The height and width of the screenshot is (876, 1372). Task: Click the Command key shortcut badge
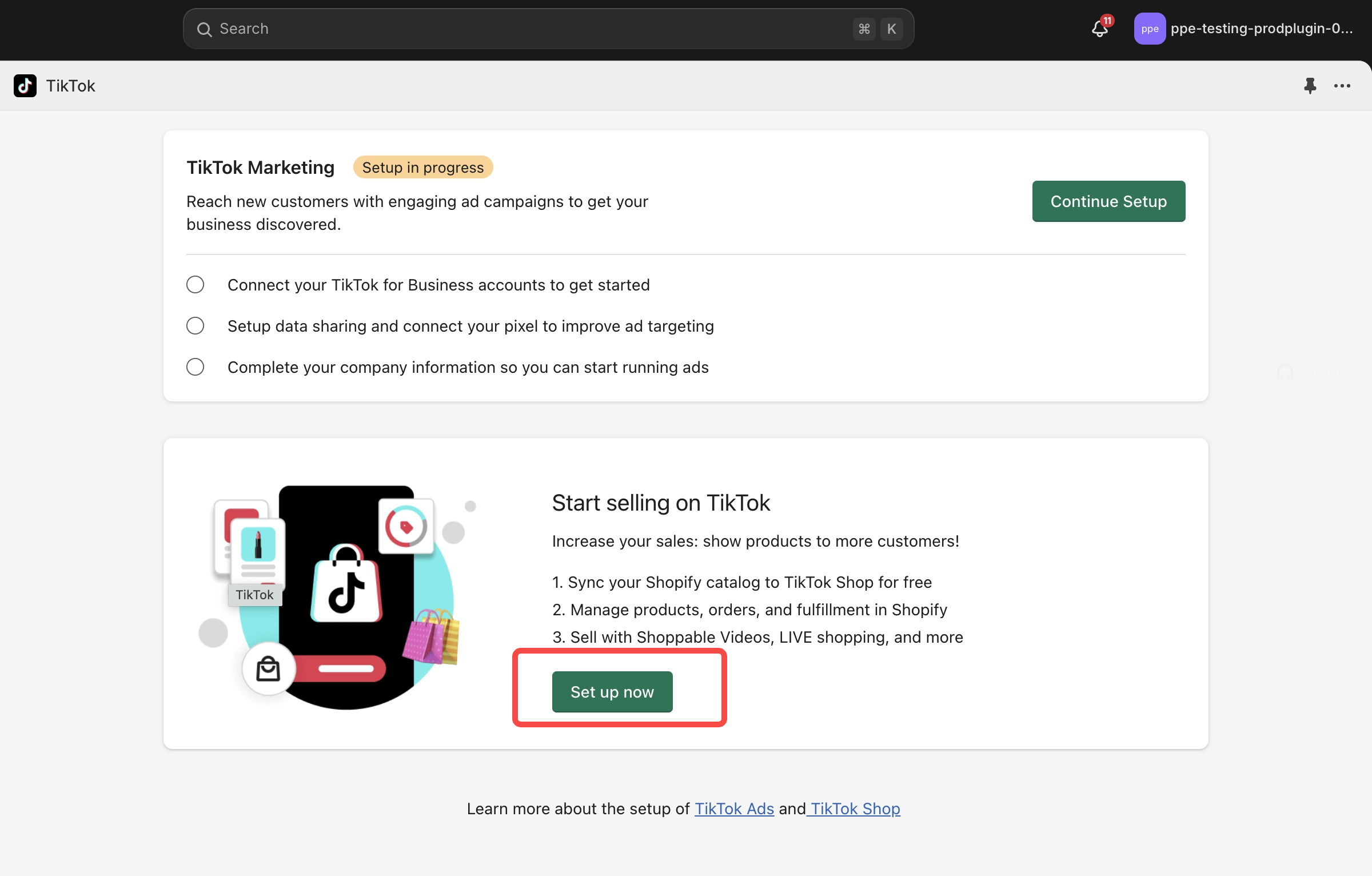pos(864,29)
